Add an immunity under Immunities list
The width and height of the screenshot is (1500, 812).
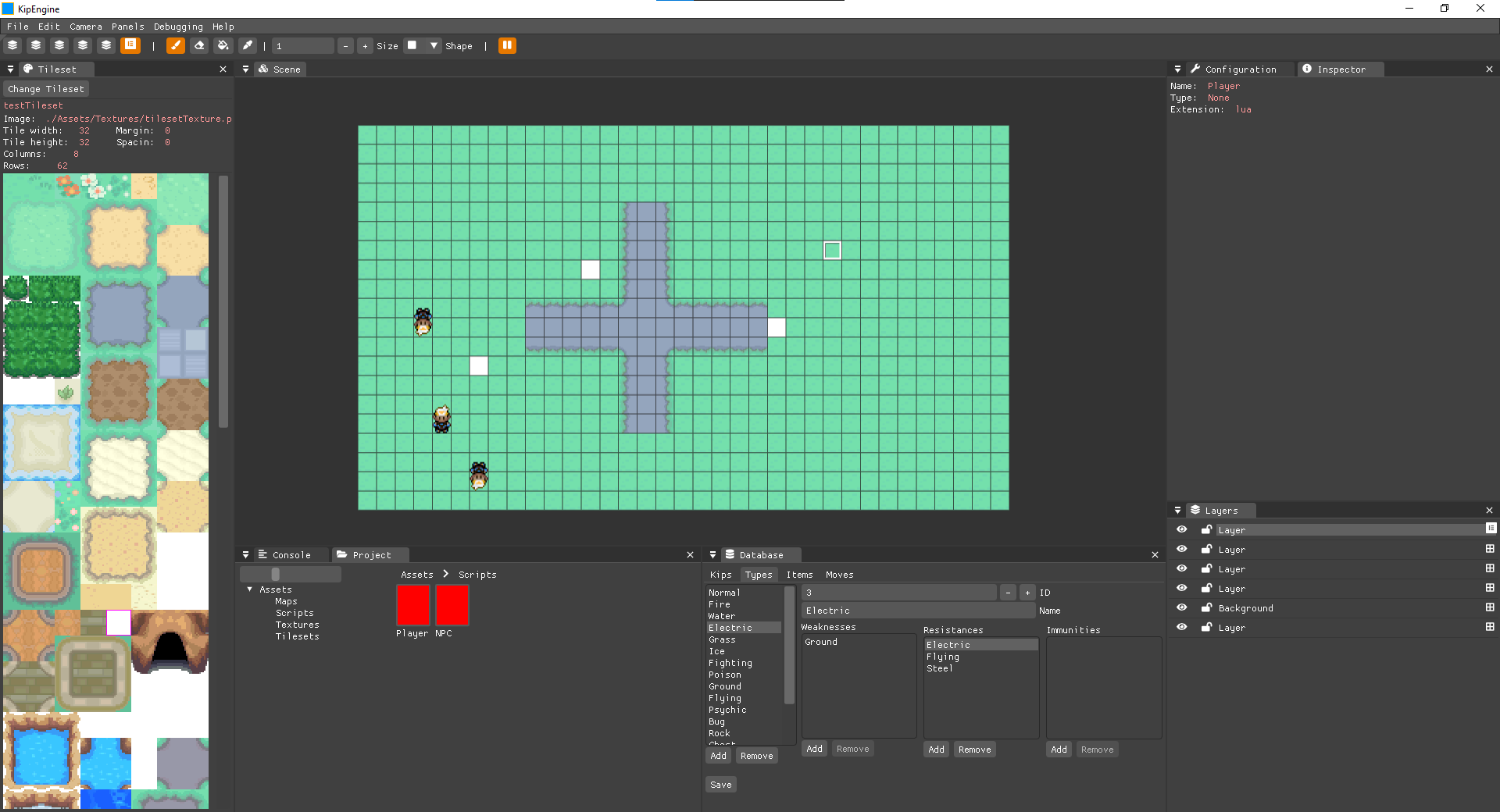(1059, 750)
